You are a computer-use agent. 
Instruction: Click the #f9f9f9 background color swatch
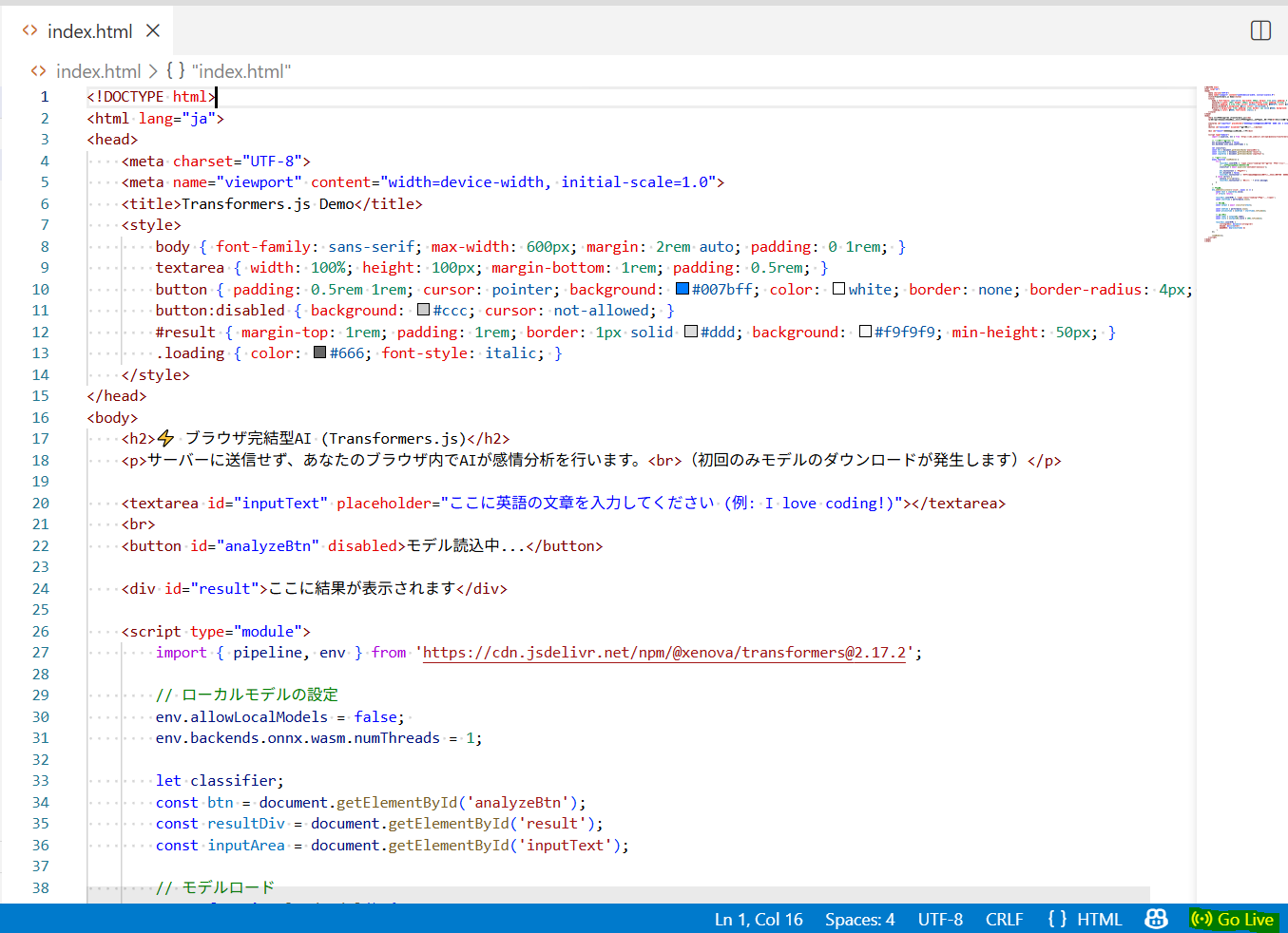click(865, 332)
